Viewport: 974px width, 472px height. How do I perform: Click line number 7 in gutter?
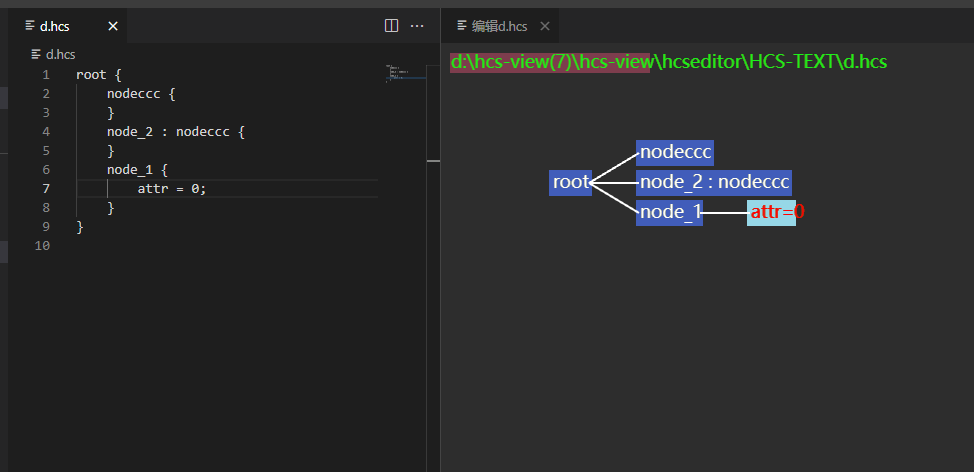pyautogui.click(x=45, y=188)
